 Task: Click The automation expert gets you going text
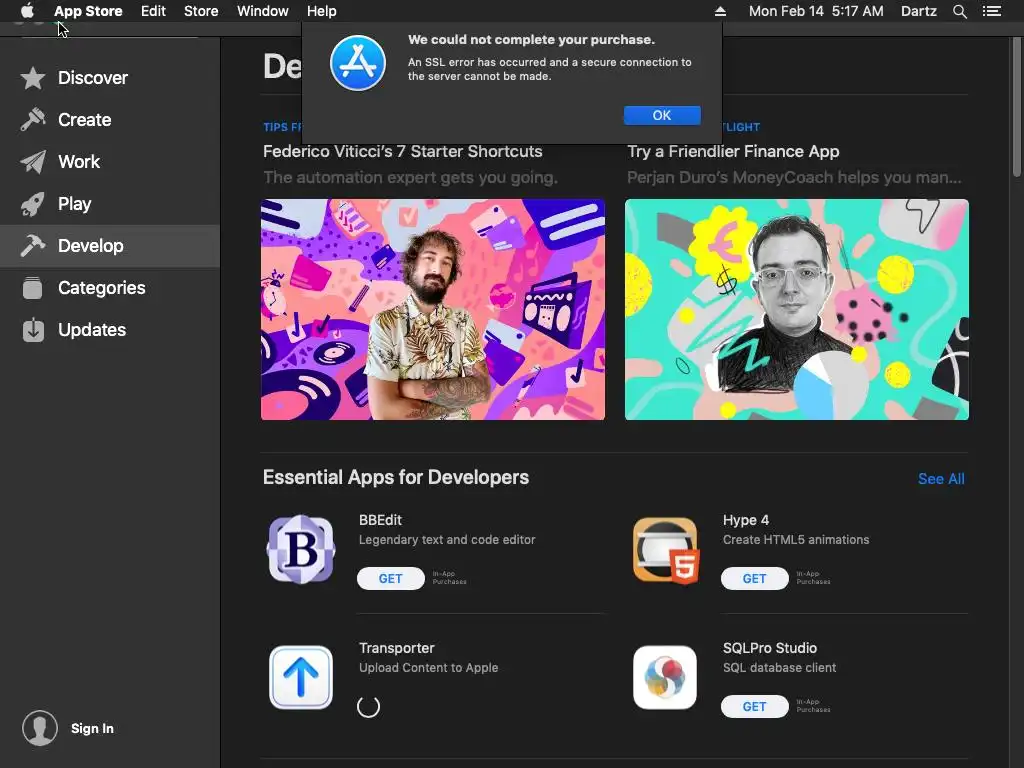[x=410, y=178]
